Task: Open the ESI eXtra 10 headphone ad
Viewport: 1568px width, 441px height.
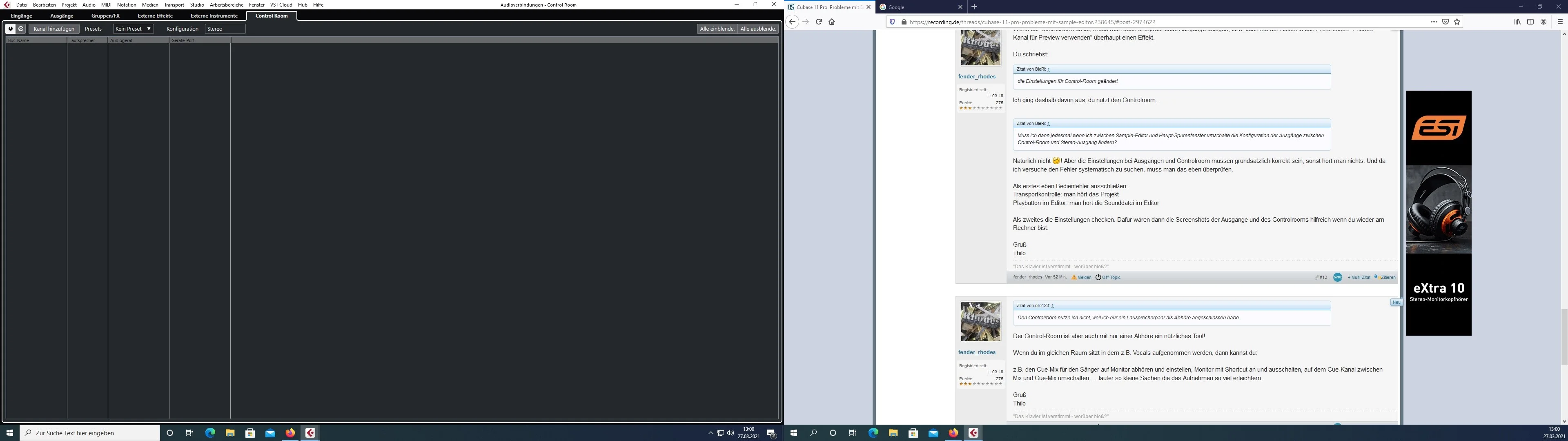Action: [x=1438, y=213]
